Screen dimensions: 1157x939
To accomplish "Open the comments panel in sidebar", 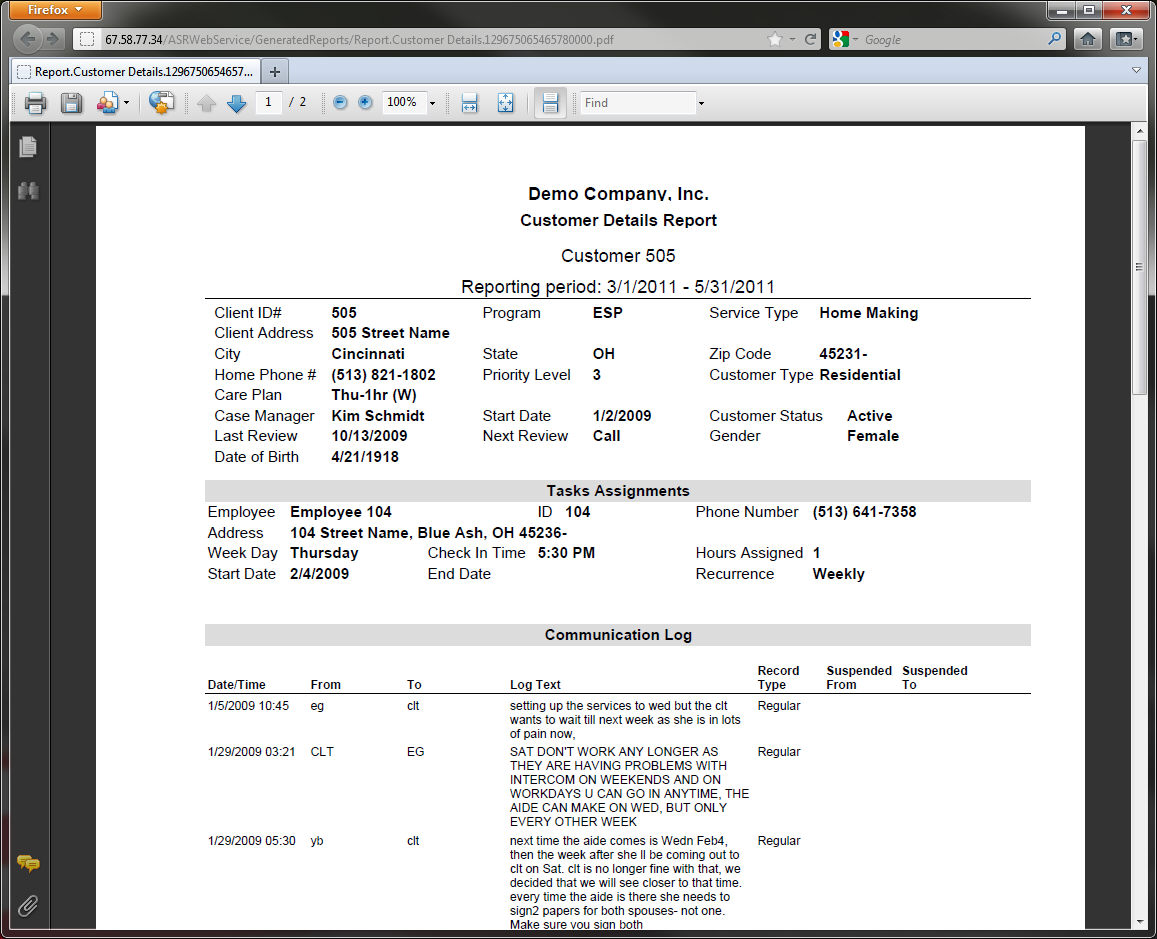I will [28, 864].
